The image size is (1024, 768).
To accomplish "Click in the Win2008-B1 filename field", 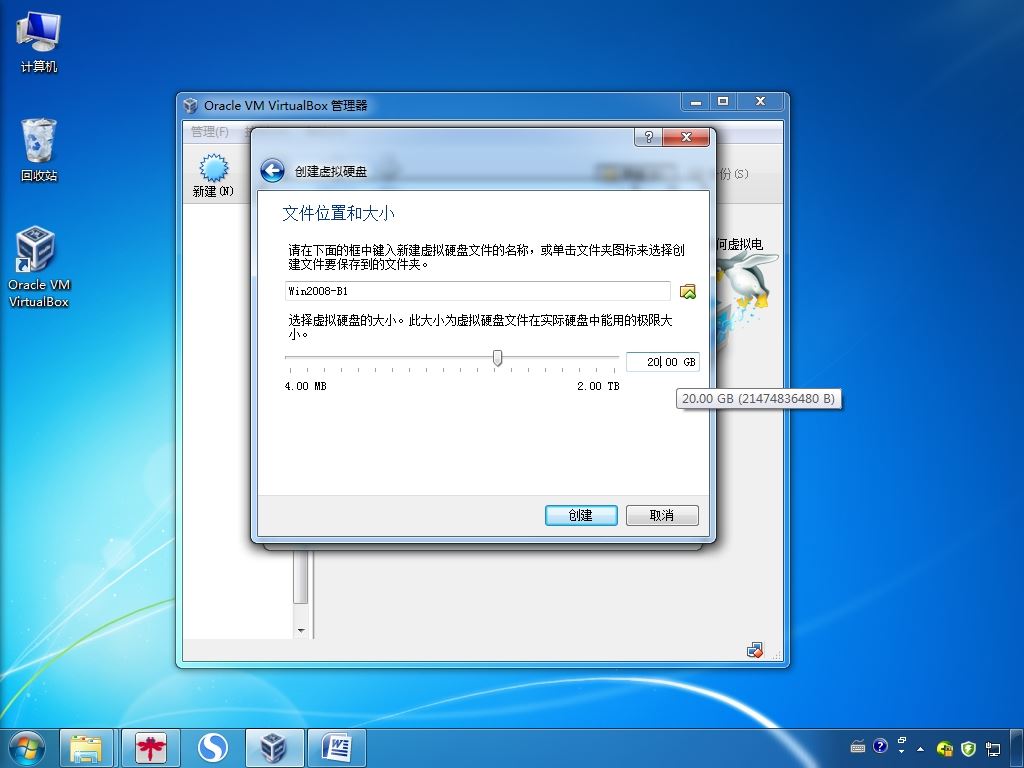I will tap(477, 291).
